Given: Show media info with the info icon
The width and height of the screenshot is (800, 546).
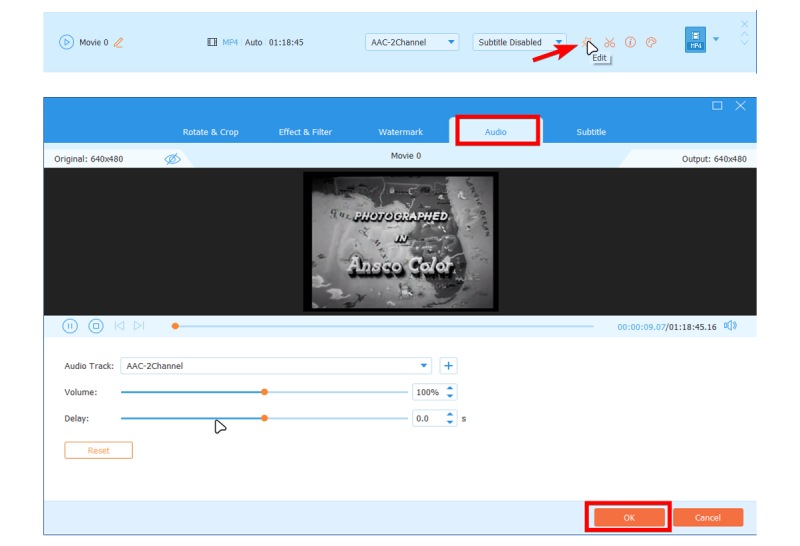Looking at the screenshot, I should pyautogui.click(x=631, y=42).
